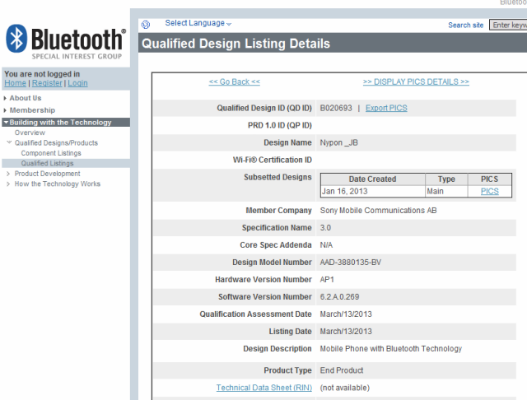This screenshot has width=527, height=400.
Task: Click the Bluetooth SIG logo
Action: tap(66, 42)
